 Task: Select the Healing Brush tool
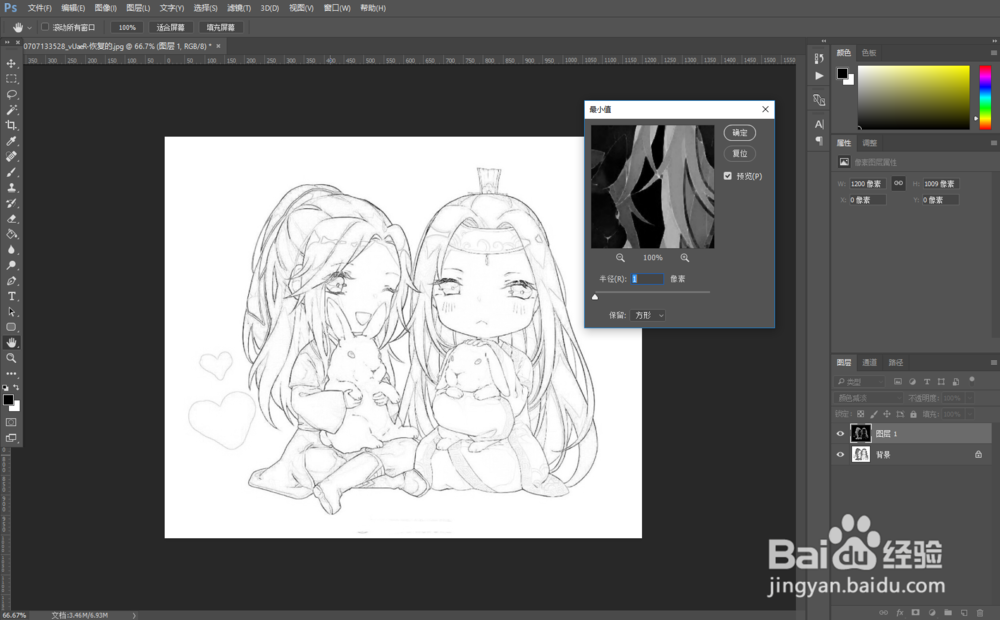[x=11, y=156]
